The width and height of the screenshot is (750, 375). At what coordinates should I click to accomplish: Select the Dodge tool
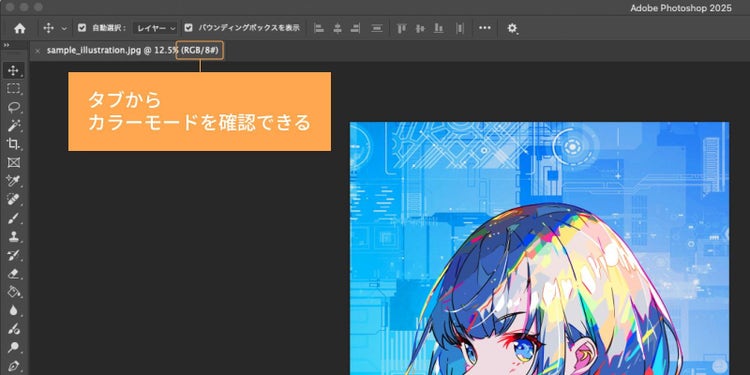(13, 347)
